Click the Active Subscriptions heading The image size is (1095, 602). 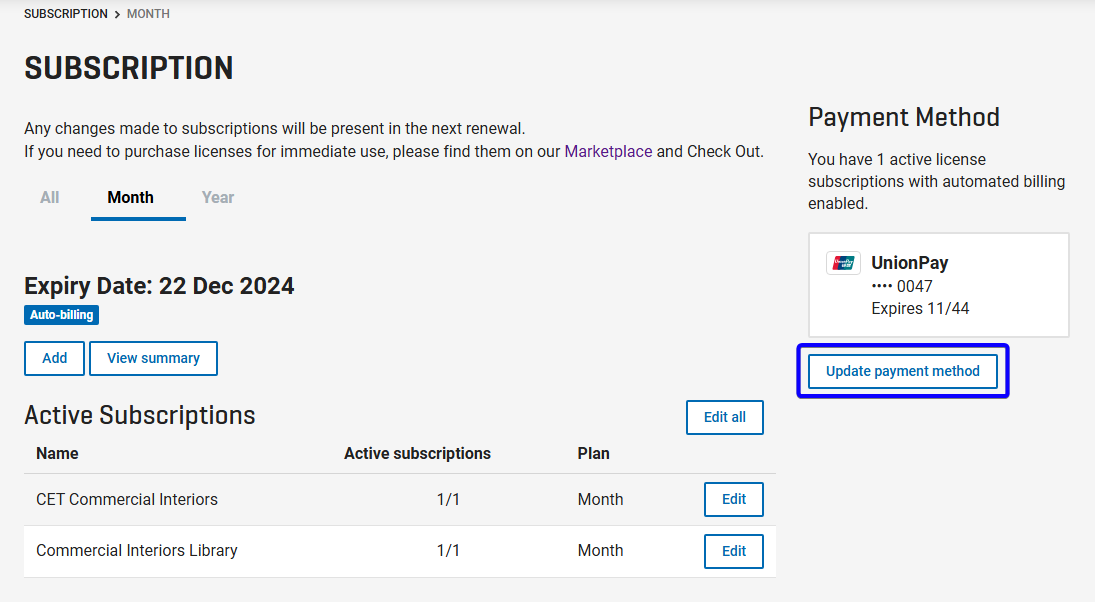pos(140,416)
